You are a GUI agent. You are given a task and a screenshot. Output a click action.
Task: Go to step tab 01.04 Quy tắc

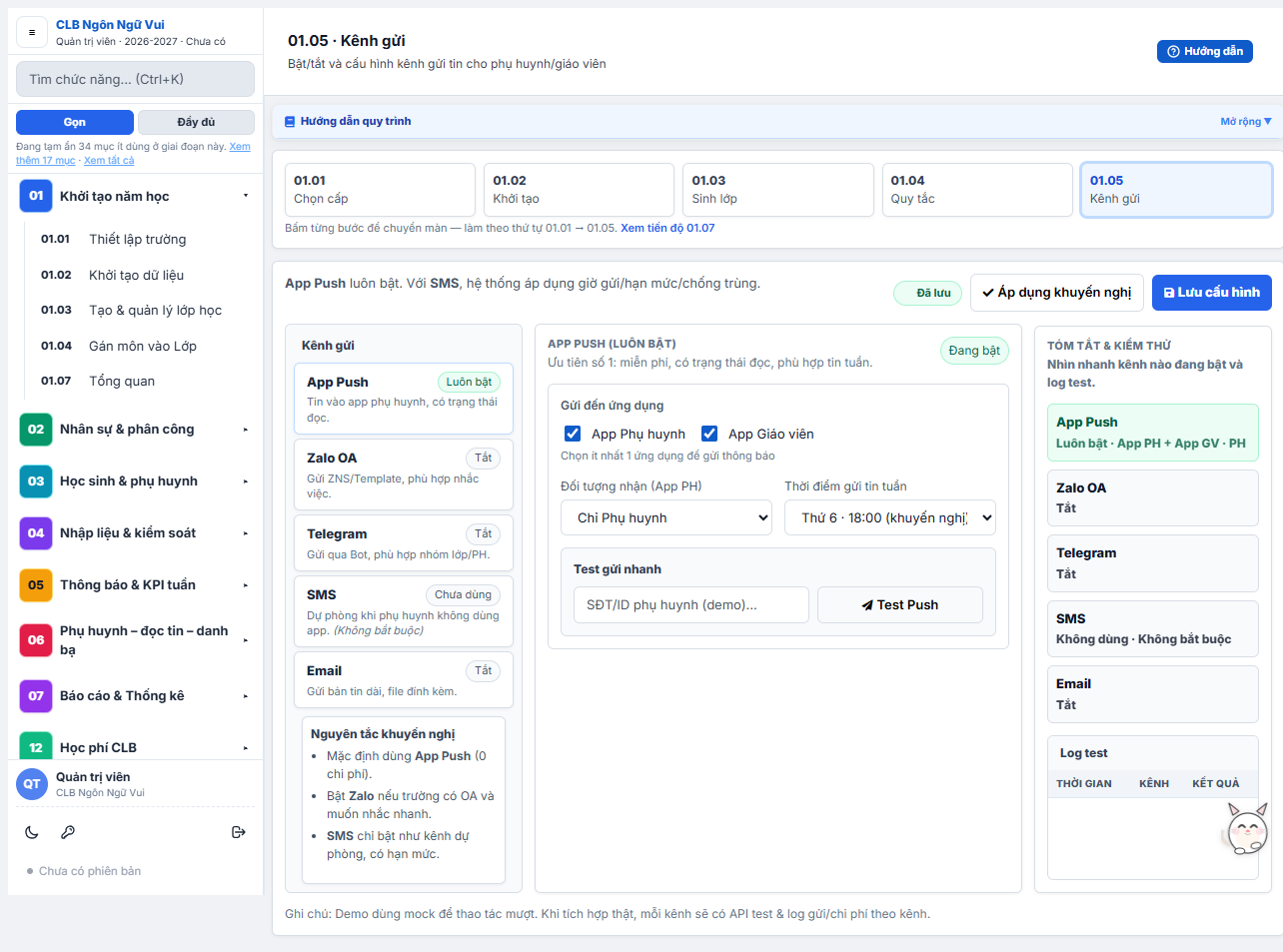[977, 190]
